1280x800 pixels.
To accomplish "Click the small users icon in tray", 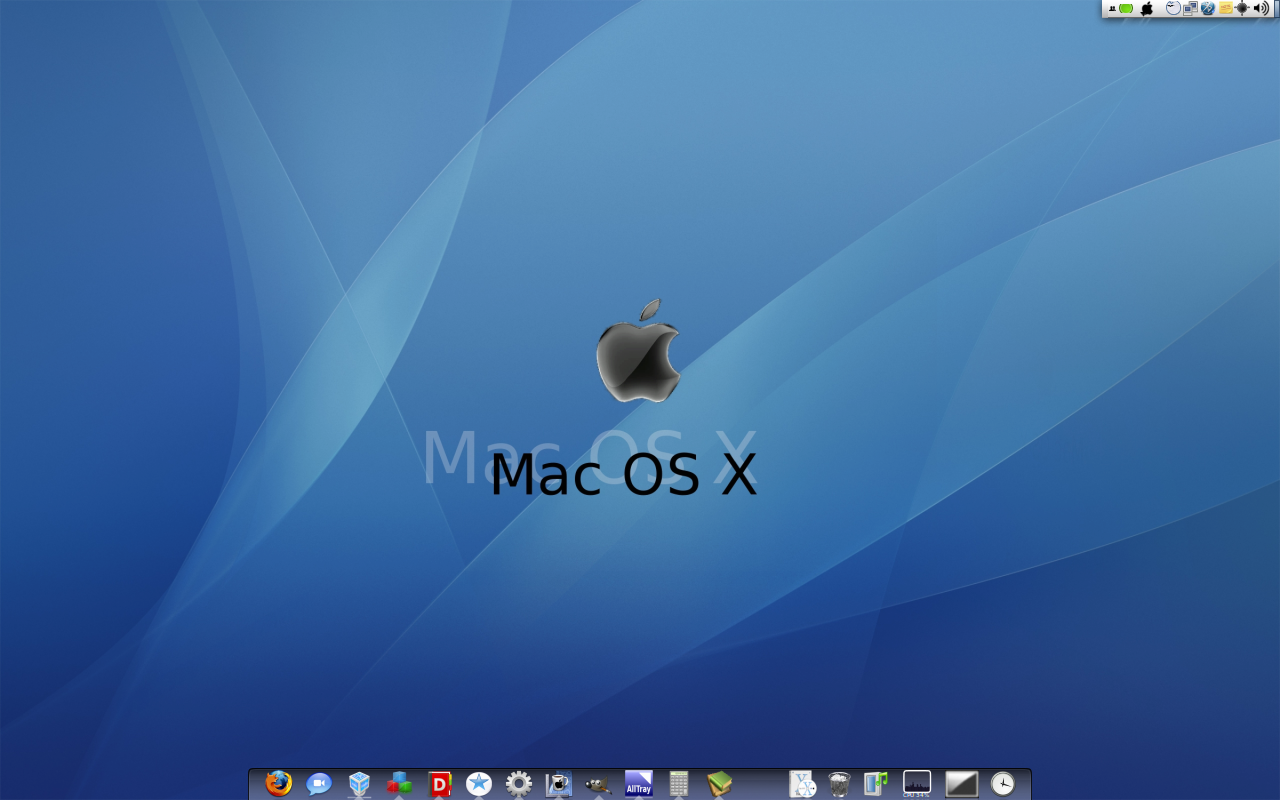I will click(1112, 9).
